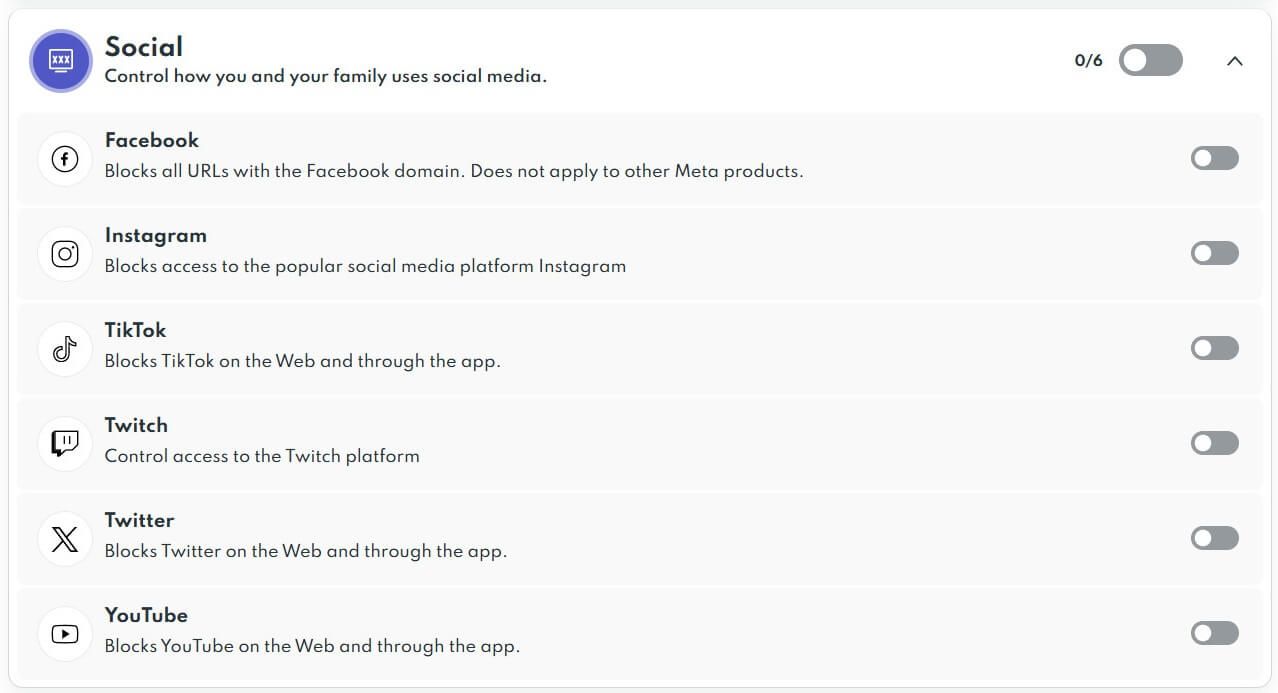The width and height of the screenshot is (1278, 693).
Task: Toggle TikTok blocking on
Action: coord(1214,348)
